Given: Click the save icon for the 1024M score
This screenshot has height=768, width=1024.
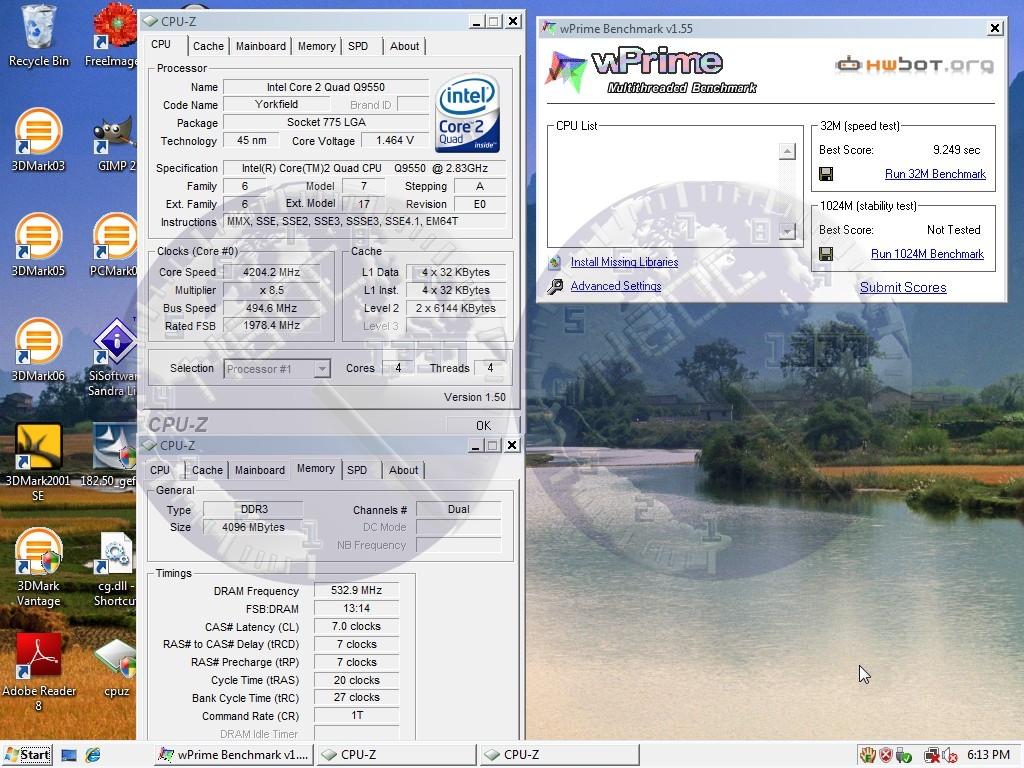Looking at the screenshot, I should pyautogui.click(x=826, y=254).
